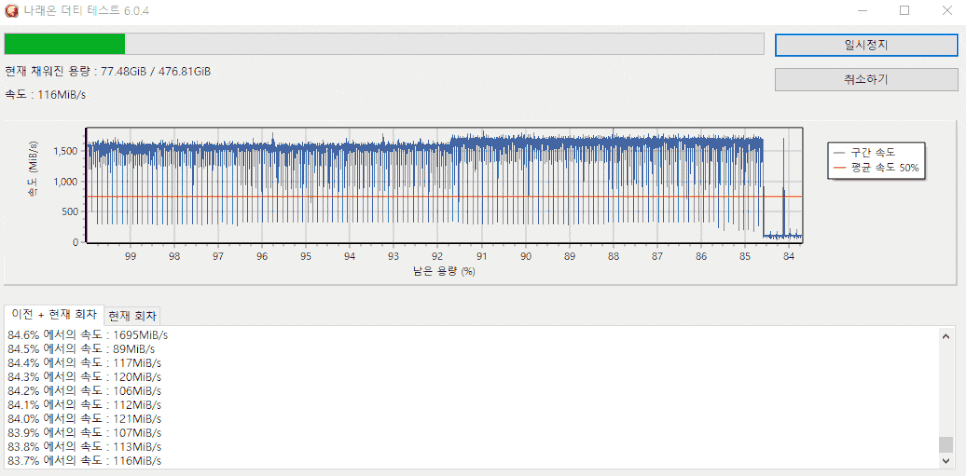Click the 일시정지 pause button
Image resolution: width=966 pixels, height=476 pixels.
pos(866,45)
